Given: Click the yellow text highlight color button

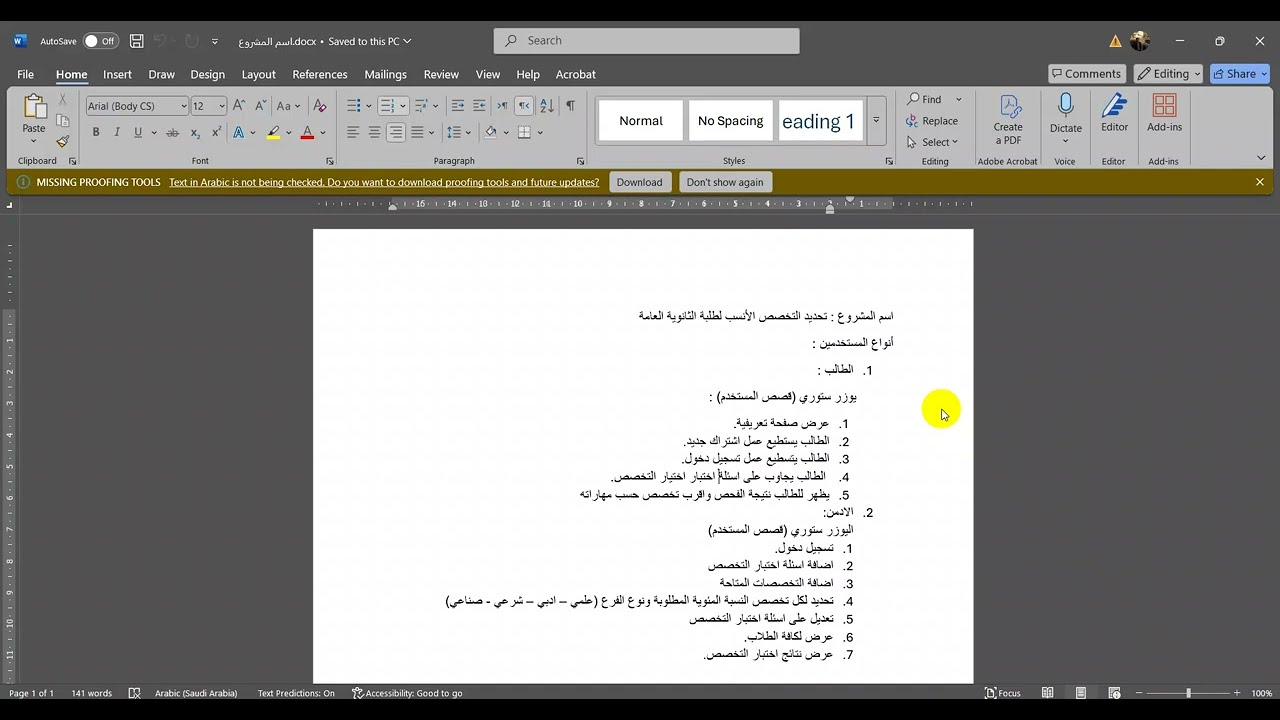Looking at the screenshot, I should pos(273,132).
